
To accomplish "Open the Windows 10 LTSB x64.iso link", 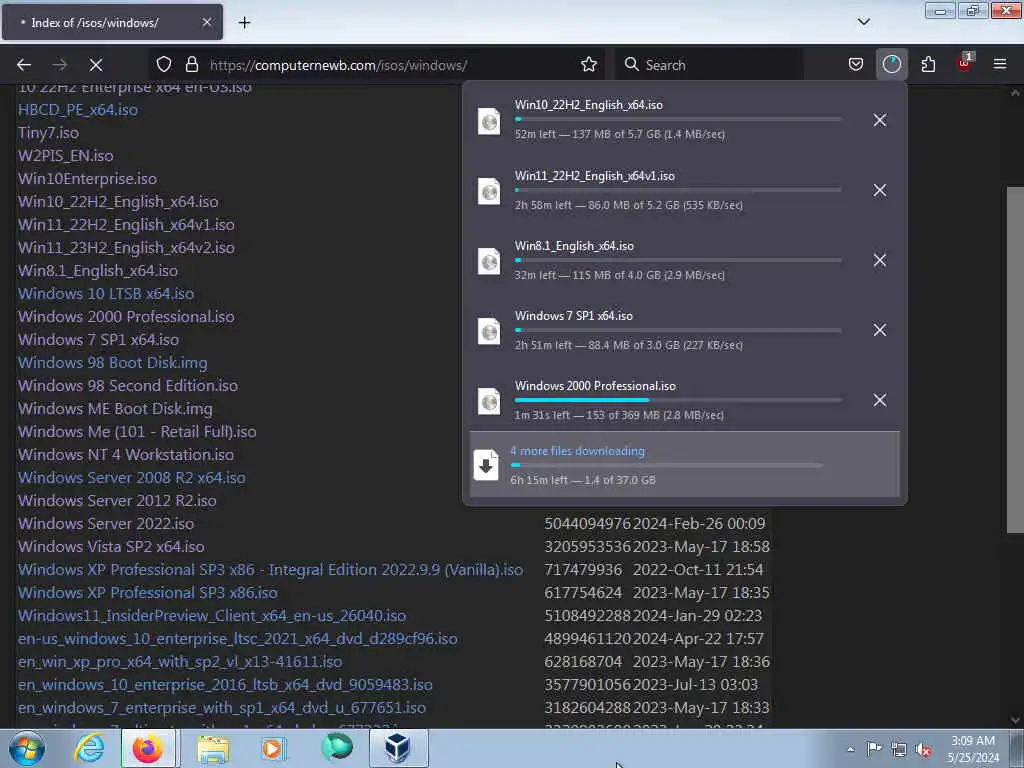I will (x=106, y=293).
